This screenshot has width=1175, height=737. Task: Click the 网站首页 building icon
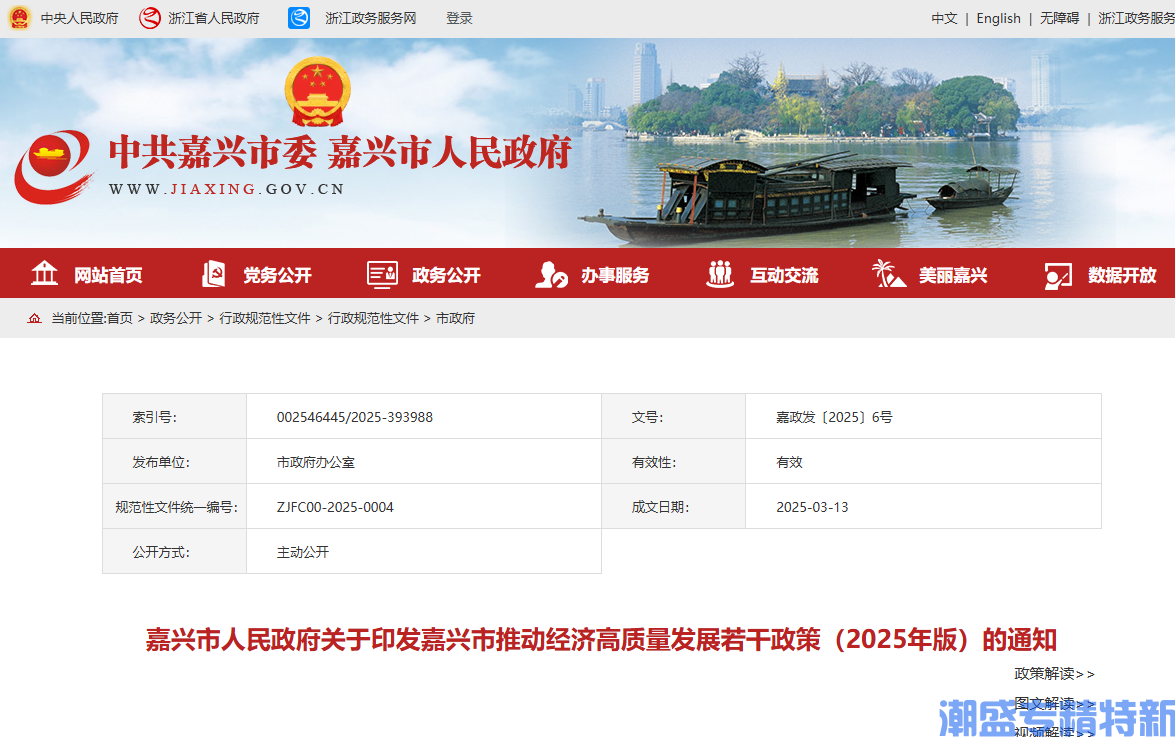[44, 273]
